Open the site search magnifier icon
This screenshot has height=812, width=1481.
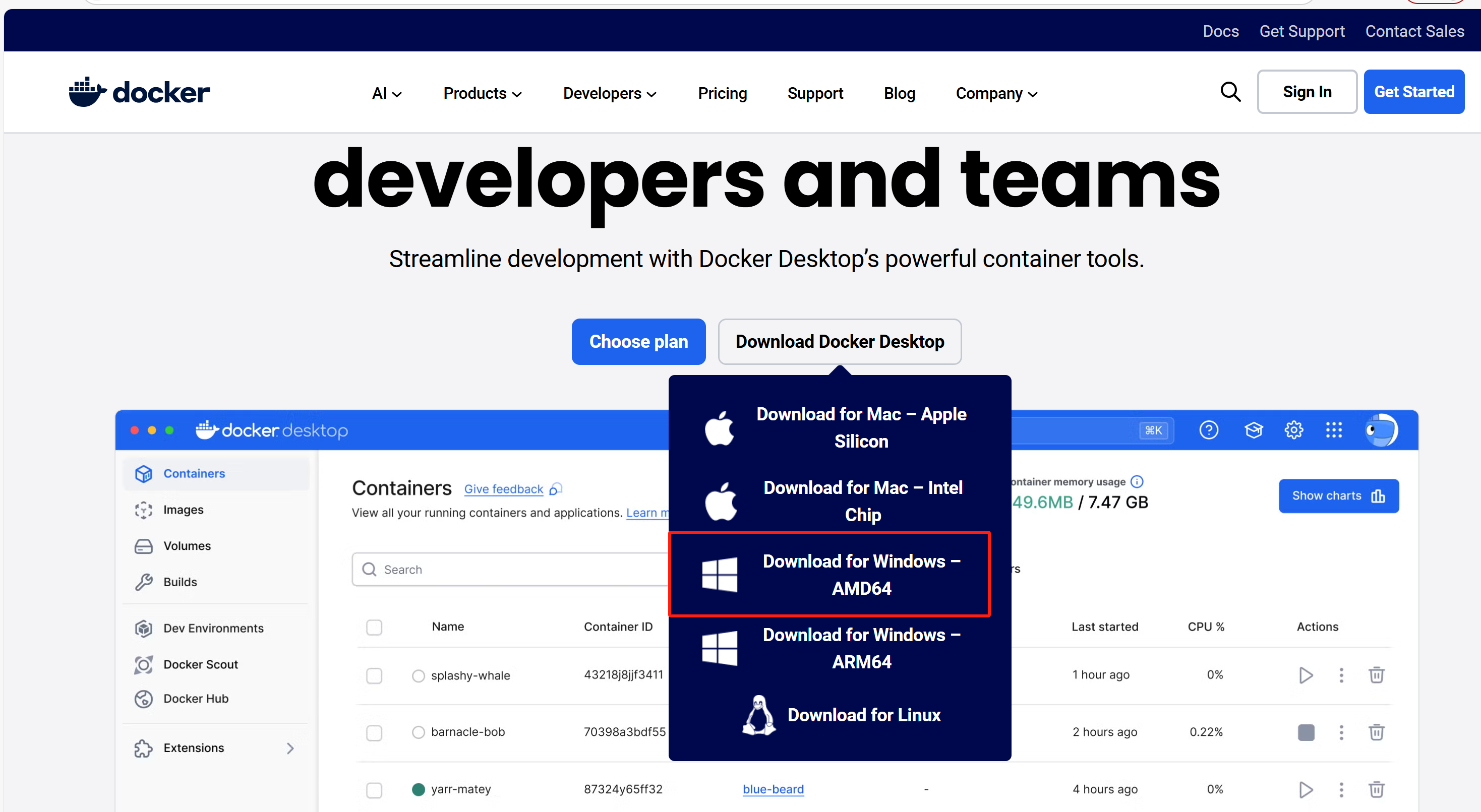coord(1230,92)
